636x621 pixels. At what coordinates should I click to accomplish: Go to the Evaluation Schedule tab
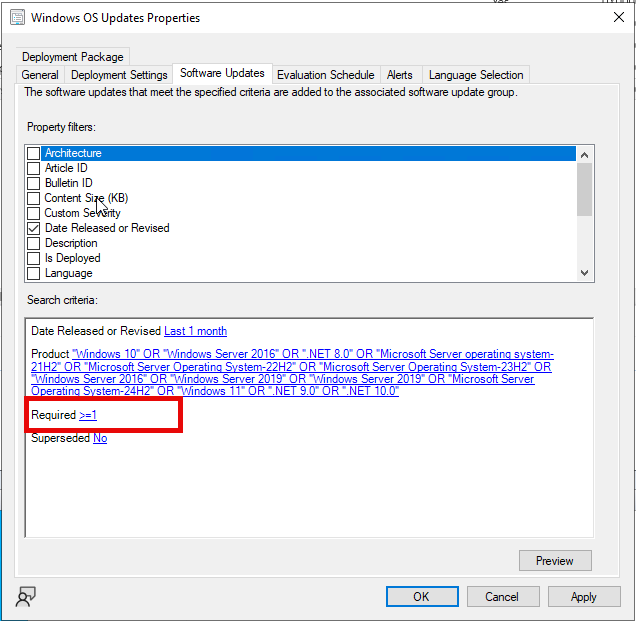(x=326, y=75)
